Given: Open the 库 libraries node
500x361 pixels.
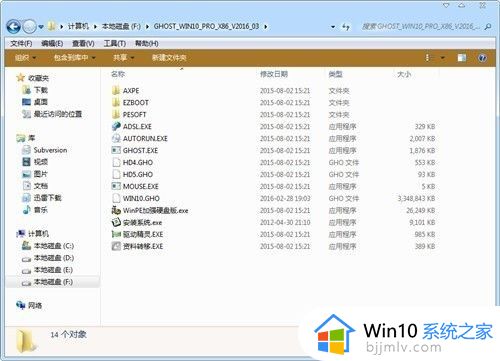Looking at the screenshot, I should 32,138.
